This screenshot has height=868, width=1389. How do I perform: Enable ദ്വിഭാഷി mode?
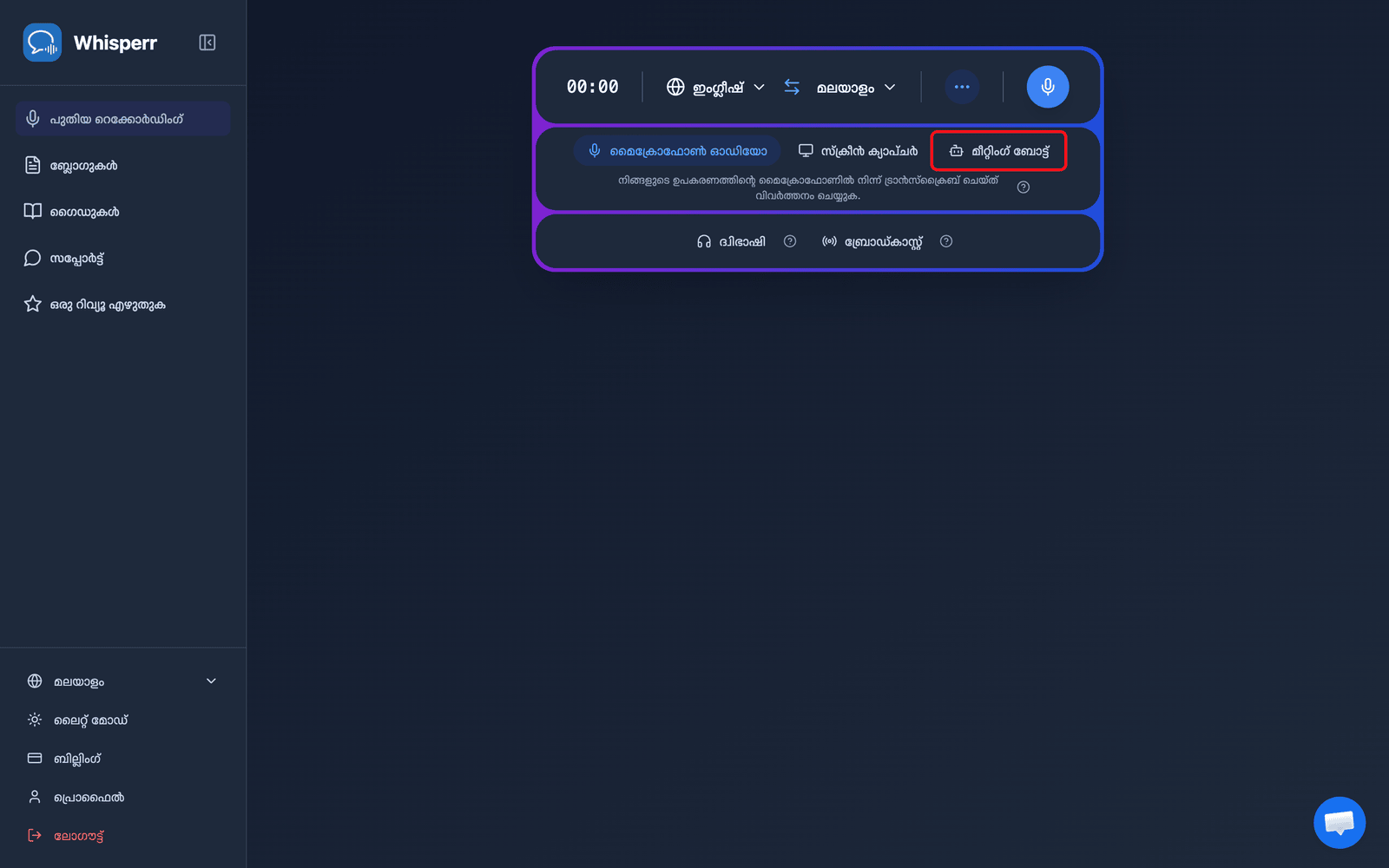pyautogui.click(x=731, y=241)
